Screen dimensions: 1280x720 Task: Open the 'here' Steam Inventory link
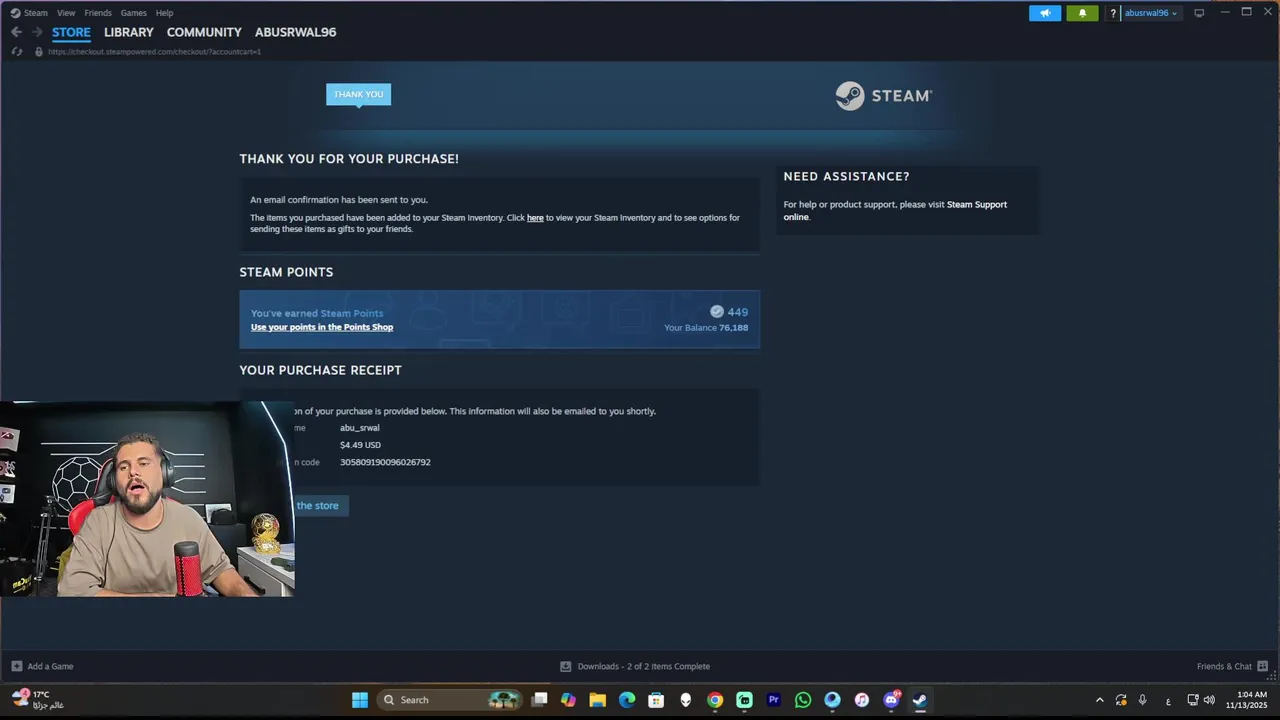click(x=535, y=218)
